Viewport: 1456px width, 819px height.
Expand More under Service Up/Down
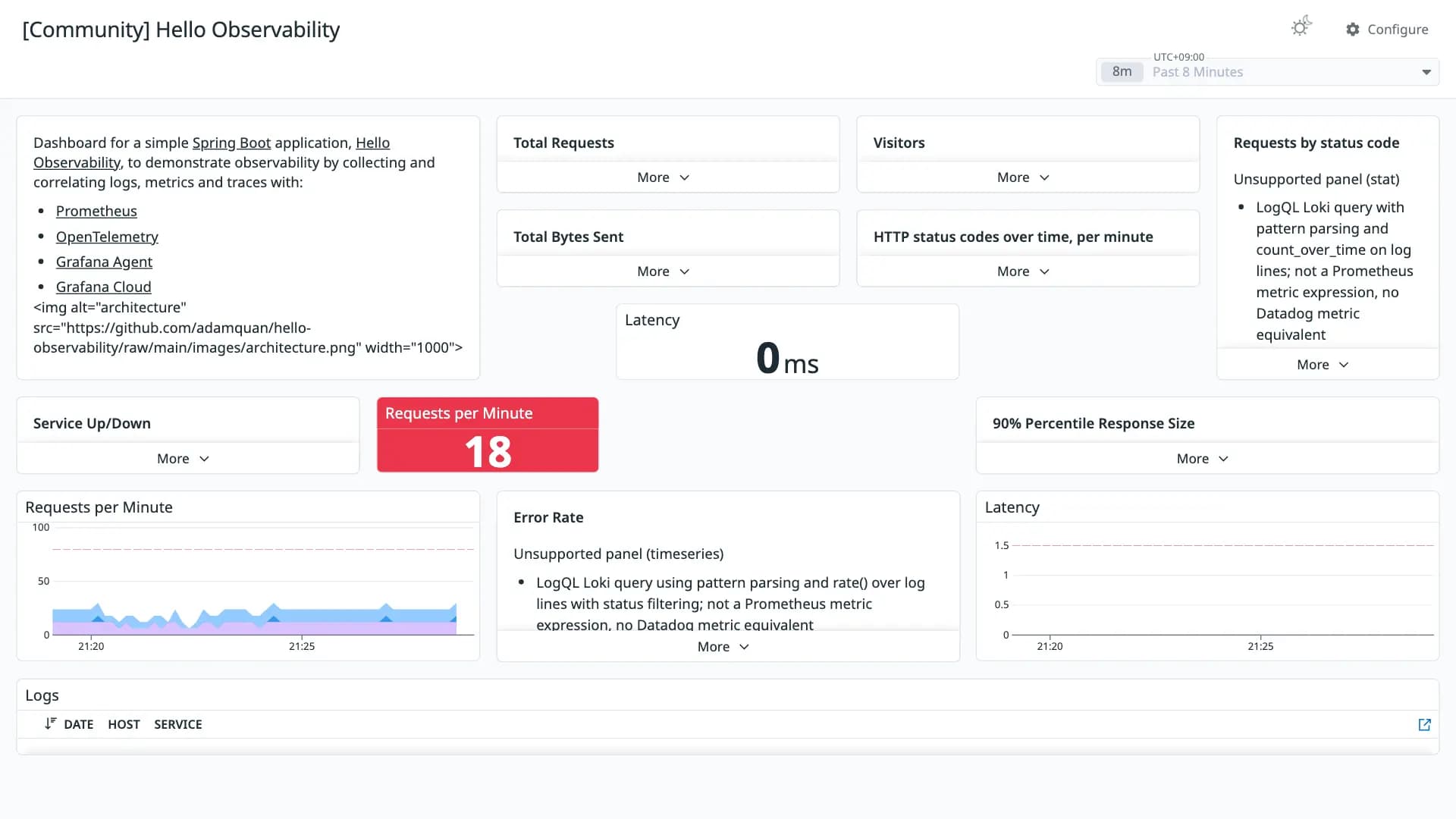[x=184, y=458]
